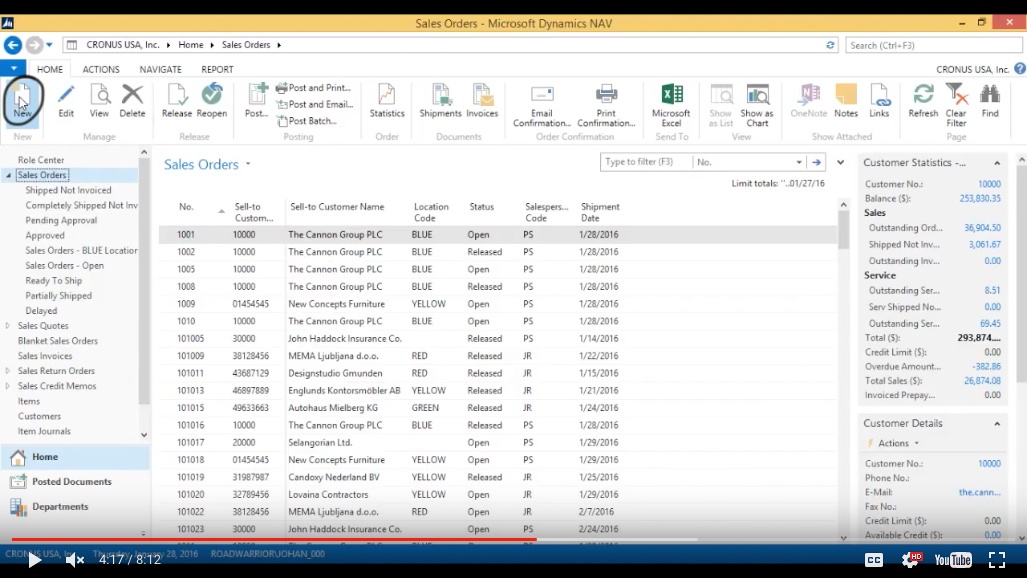Open navigation history dropdown arrow
Screen dimensions: 1027x578
coord(49,45)
